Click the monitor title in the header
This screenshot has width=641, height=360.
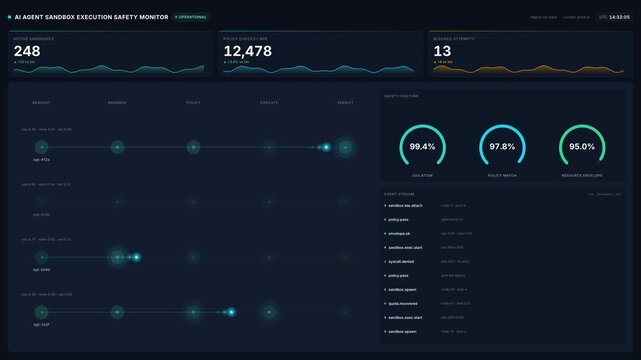click(91, 17)
